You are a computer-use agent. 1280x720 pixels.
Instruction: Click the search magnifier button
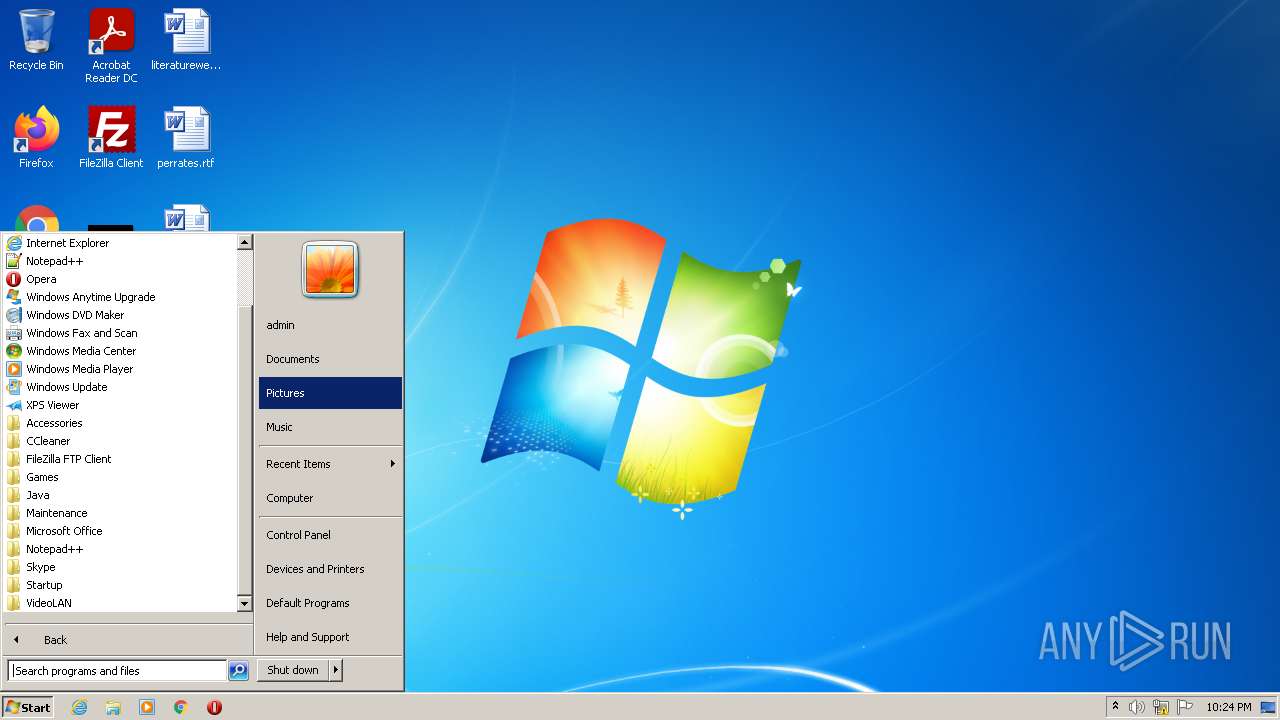point(238,671)
